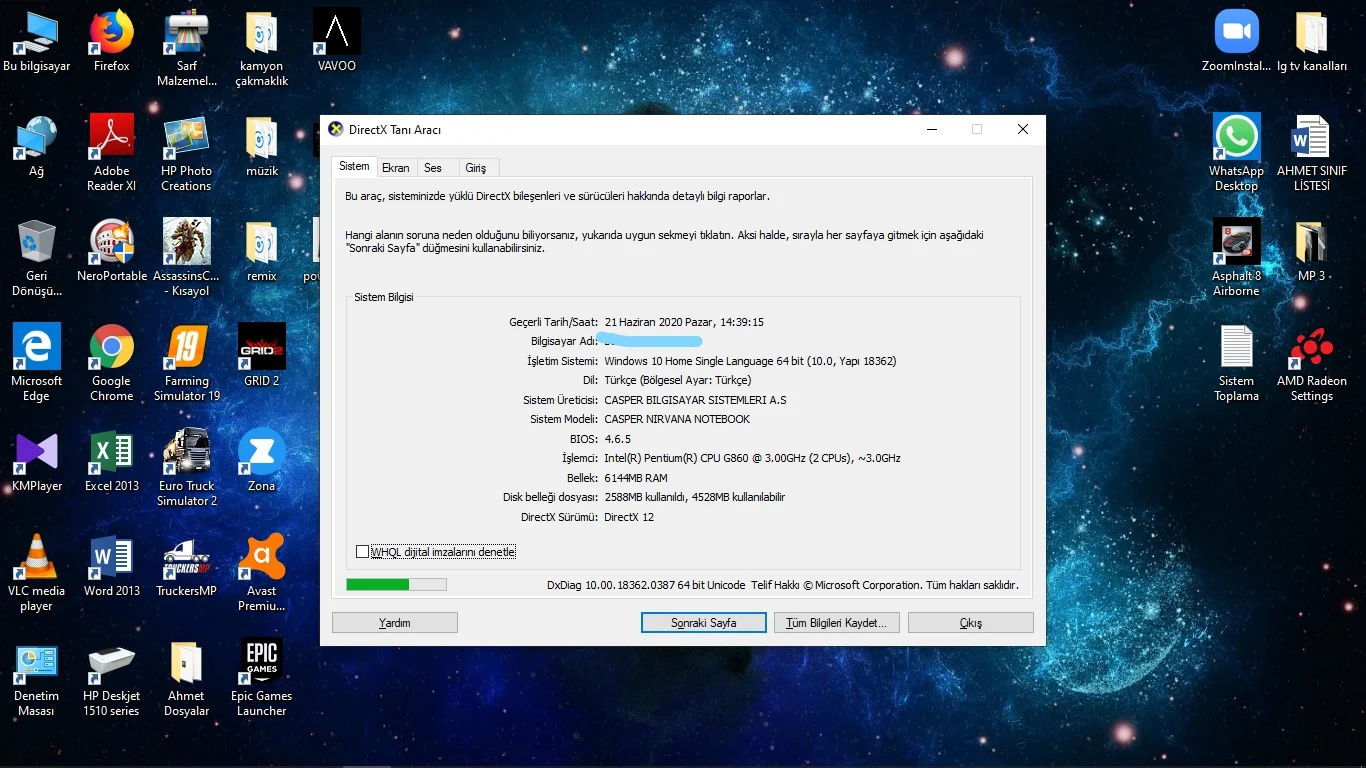Click the Yardım button
Screen dimensions: 1366x768
point(395,623)
